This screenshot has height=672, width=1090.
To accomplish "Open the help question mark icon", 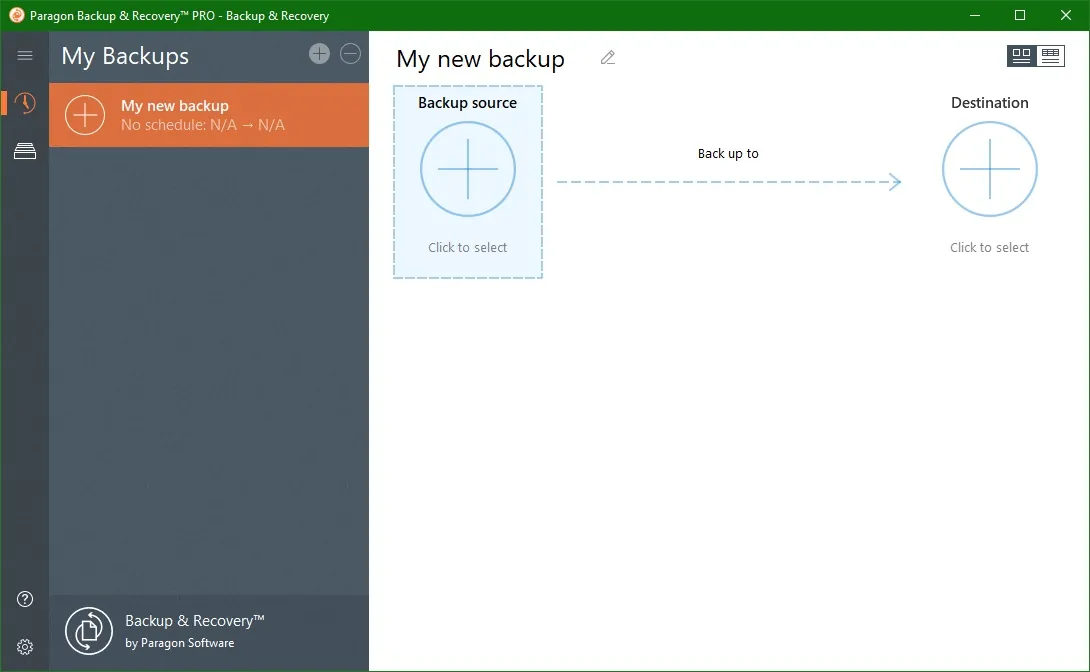I will [x=25, y=599].
